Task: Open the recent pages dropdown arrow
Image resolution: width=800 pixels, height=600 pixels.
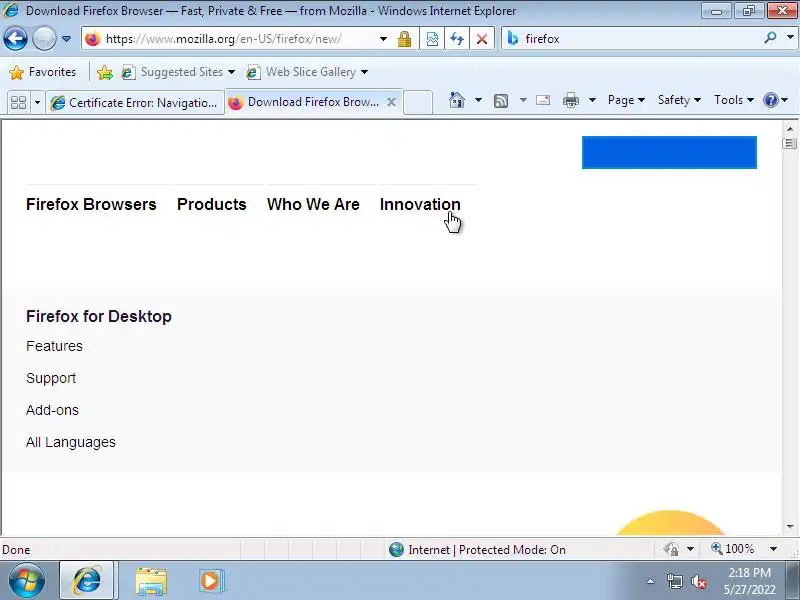Action: click(66, 39)
